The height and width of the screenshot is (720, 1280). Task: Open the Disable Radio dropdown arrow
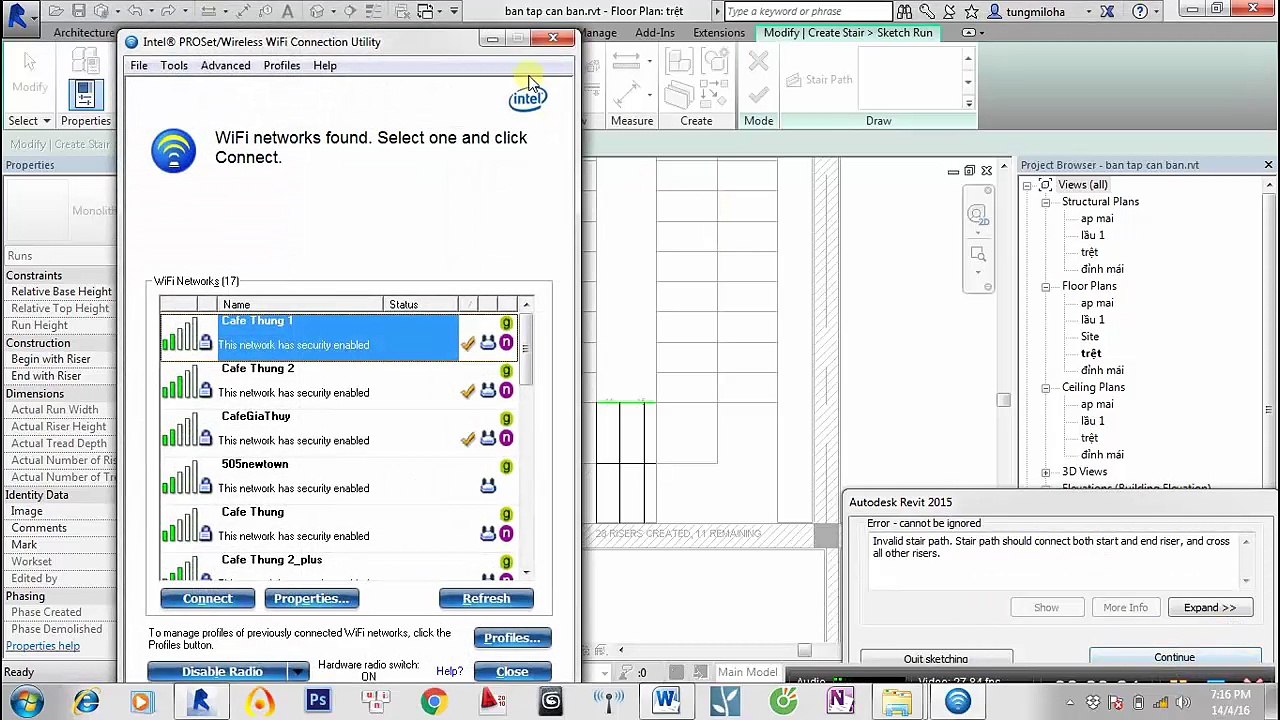click(x=298, y=672)
